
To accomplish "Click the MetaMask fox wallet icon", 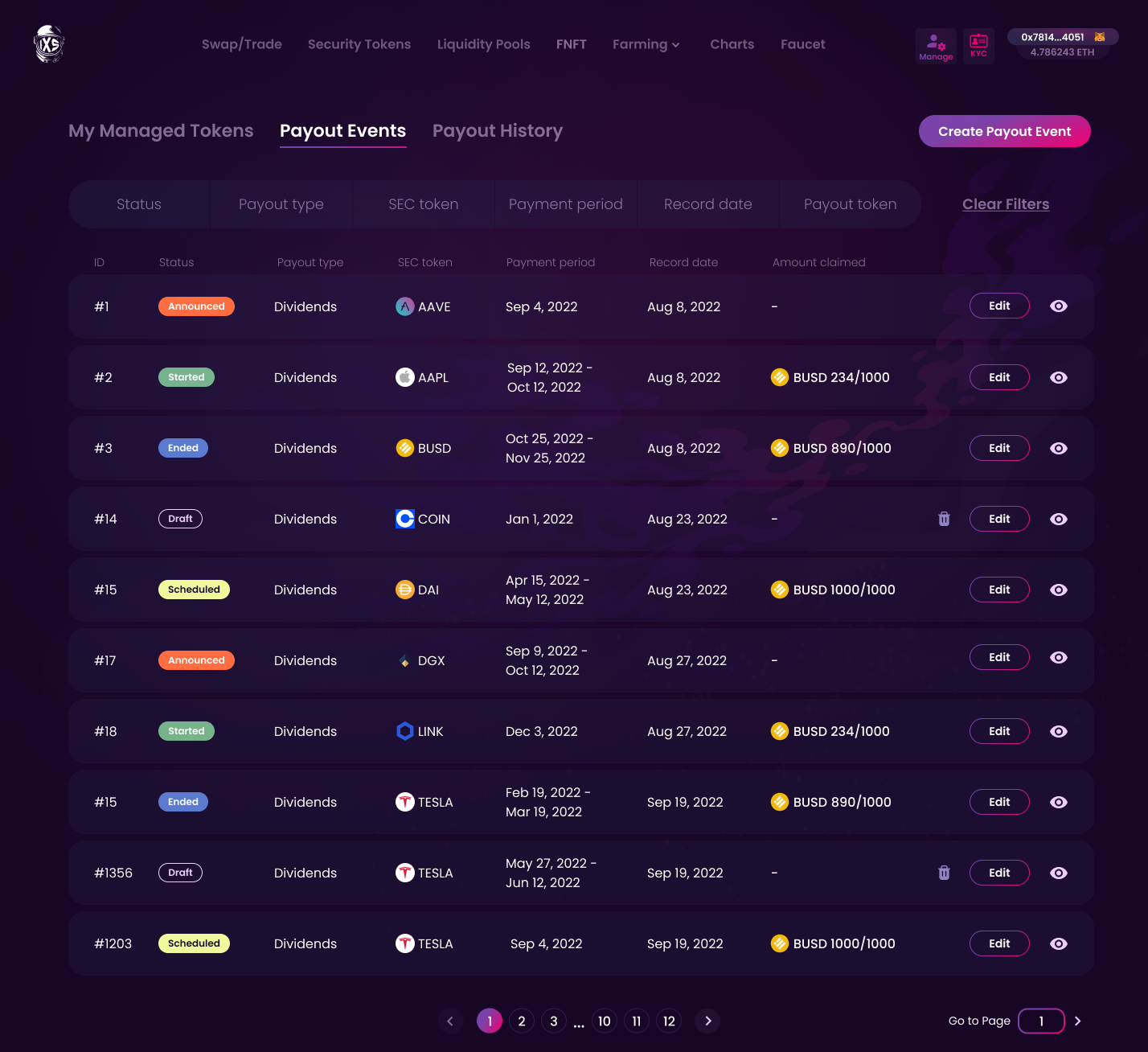I will (1100, 37).
